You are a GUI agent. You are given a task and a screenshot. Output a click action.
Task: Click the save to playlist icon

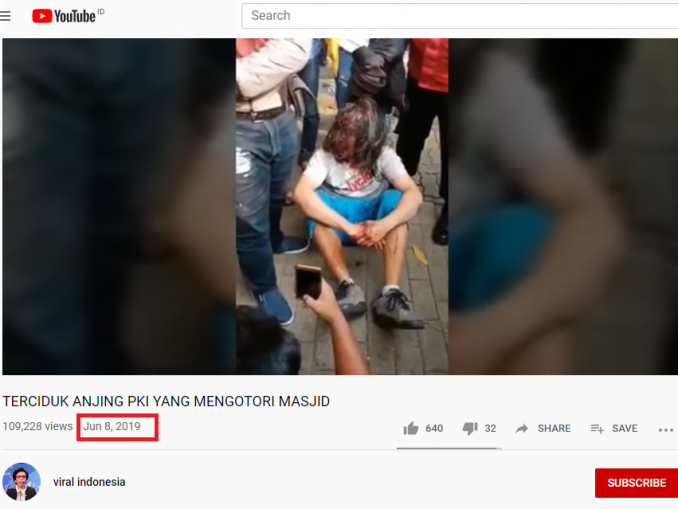click(x=597, y=428)
